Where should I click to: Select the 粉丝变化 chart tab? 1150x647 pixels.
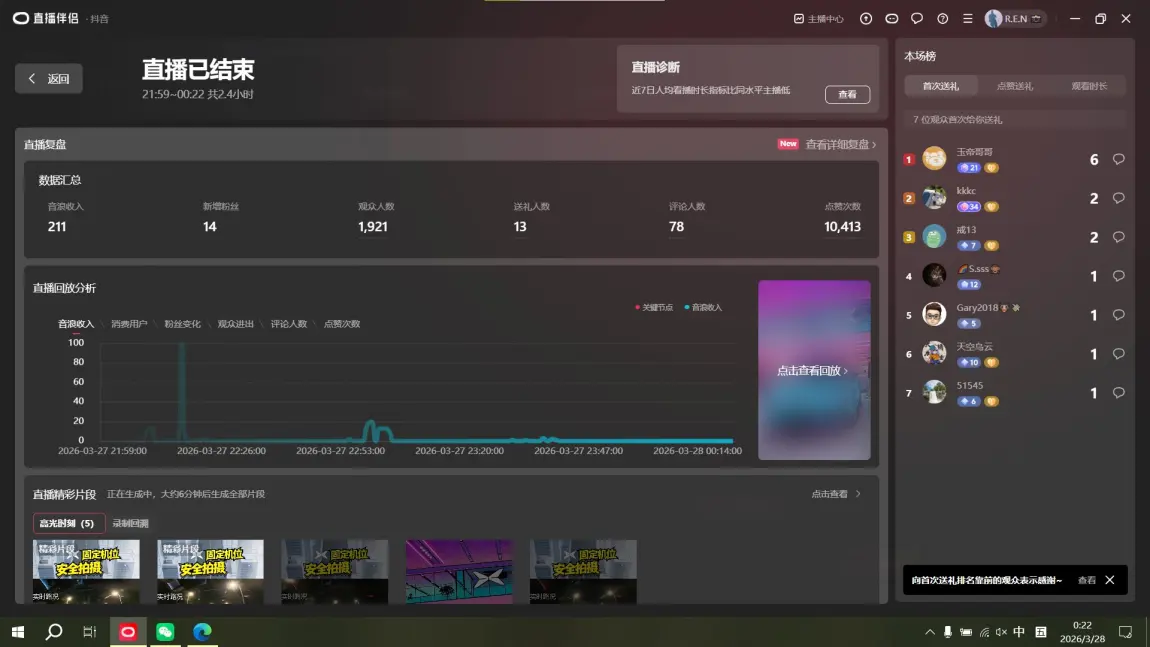click(182, 324)
